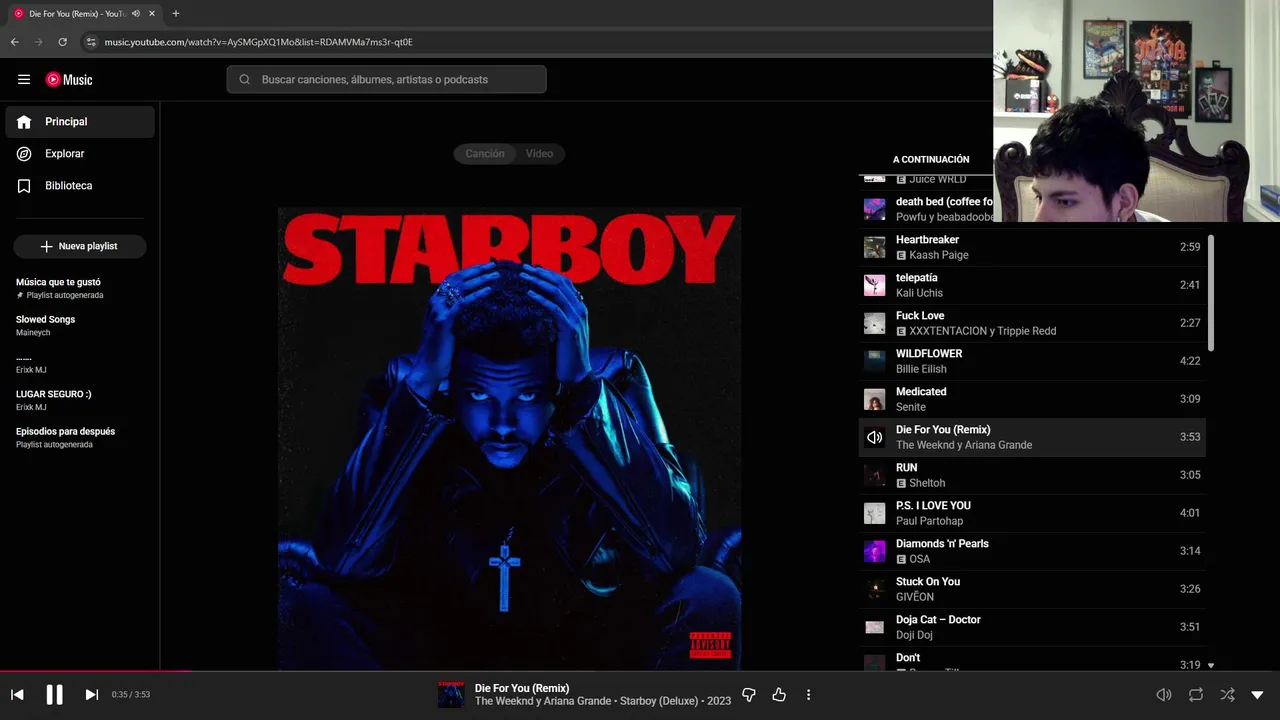Viewport: 1280px width, 720px height.
Task: Skip to the next track
Action: (x=91, y=695)
